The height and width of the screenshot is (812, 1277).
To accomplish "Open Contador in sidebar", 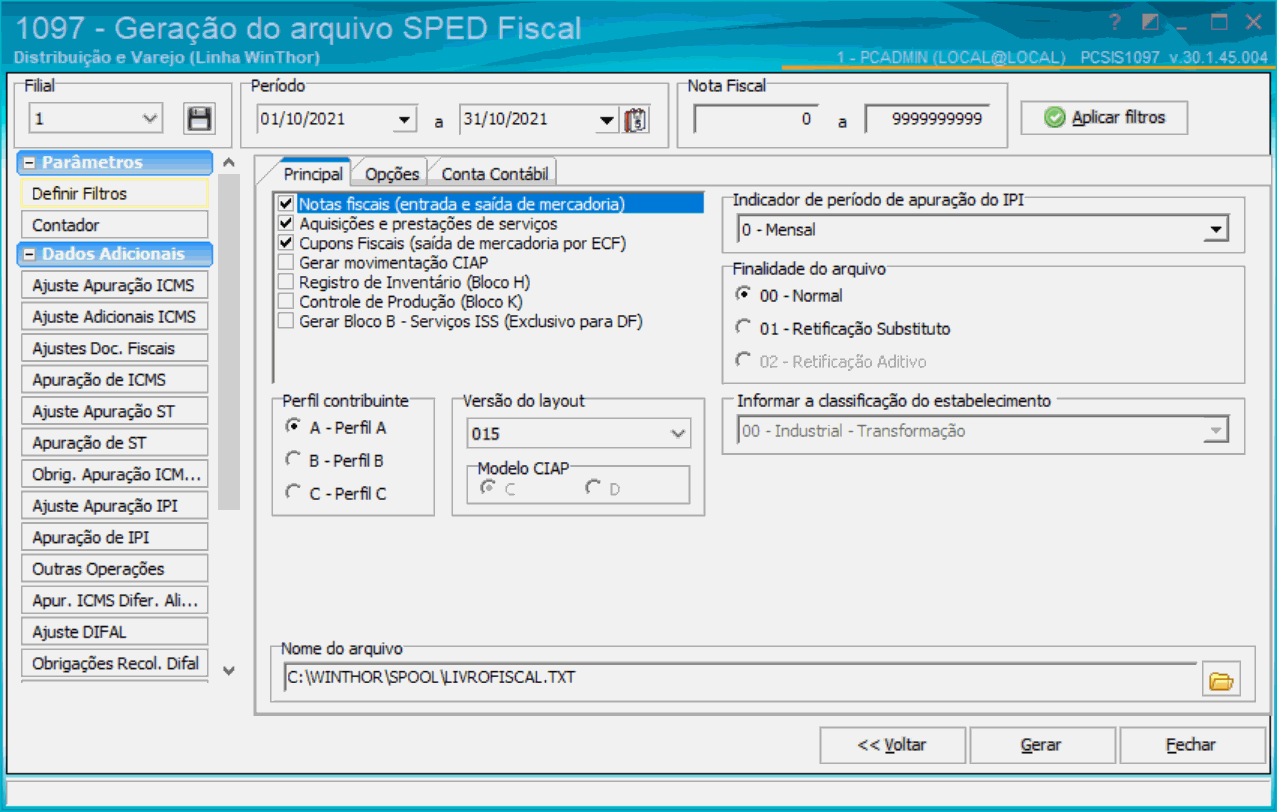I will coord(114,225).
